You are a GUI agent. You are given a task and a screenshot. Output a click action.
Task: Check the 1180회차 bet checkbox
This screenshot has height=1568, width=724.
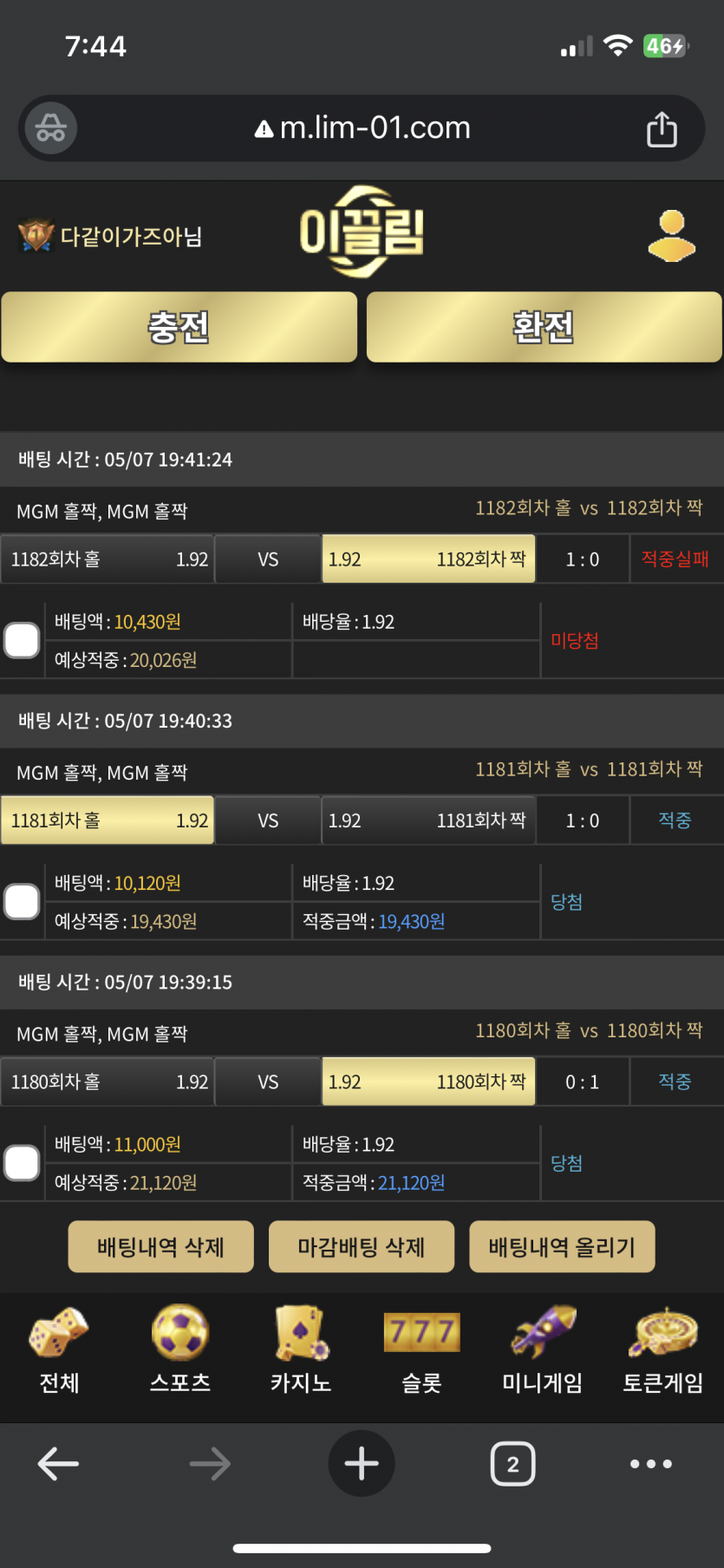coord(22,1163)
